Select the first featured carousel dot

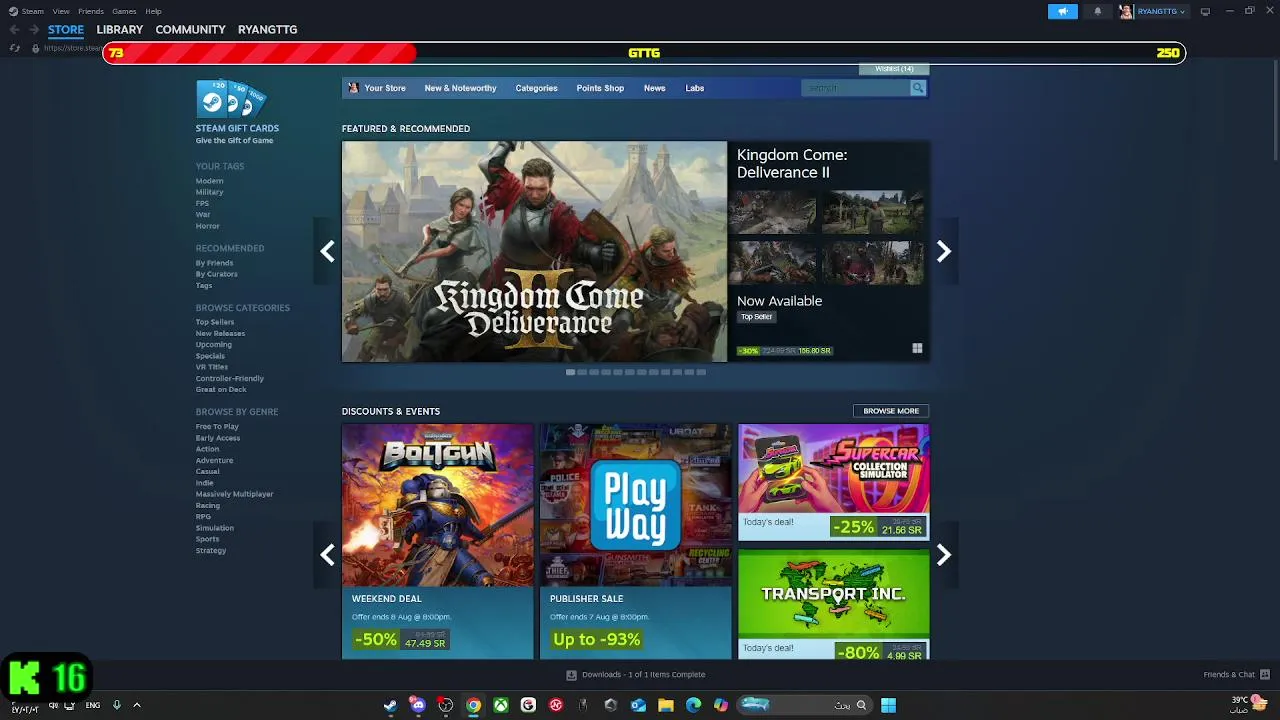click(x=570, y=372)
